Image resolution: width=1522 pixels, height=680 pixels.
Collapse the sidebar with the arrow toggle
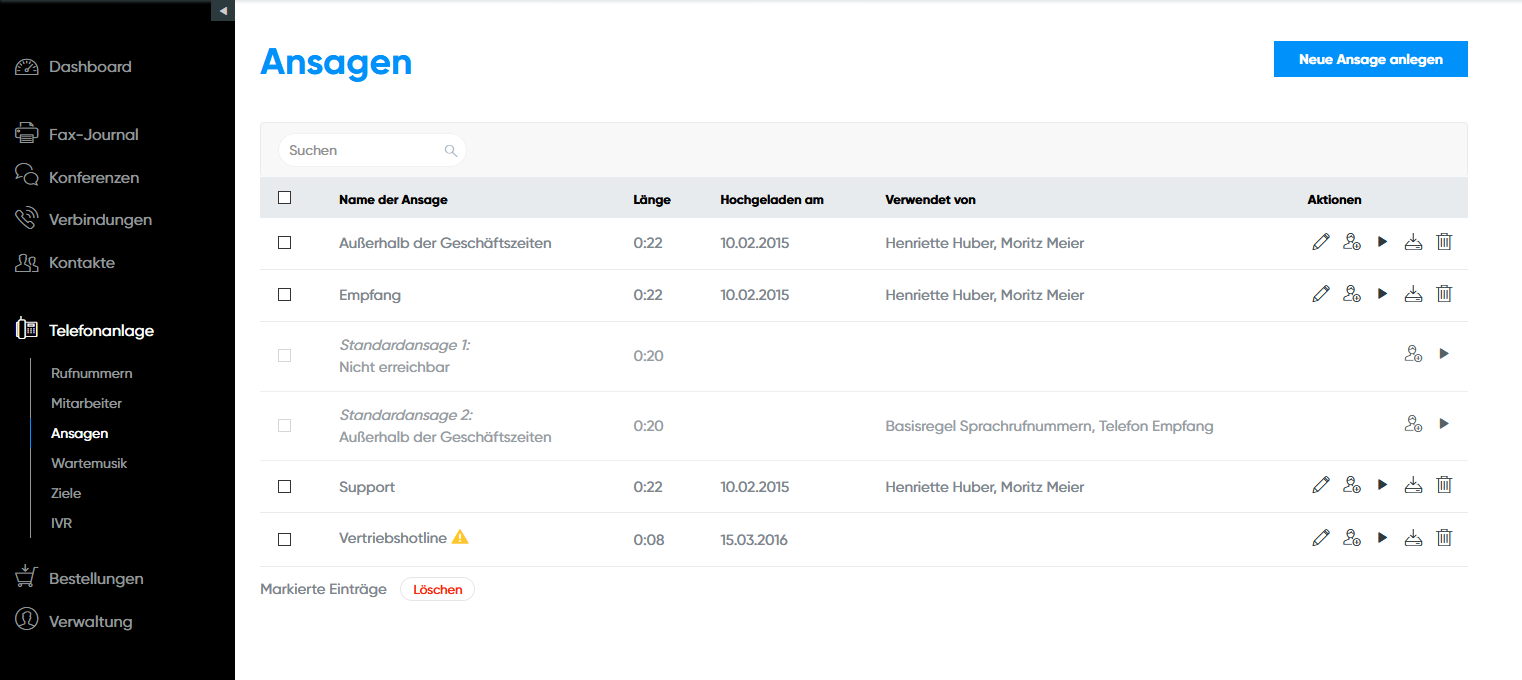223,10
